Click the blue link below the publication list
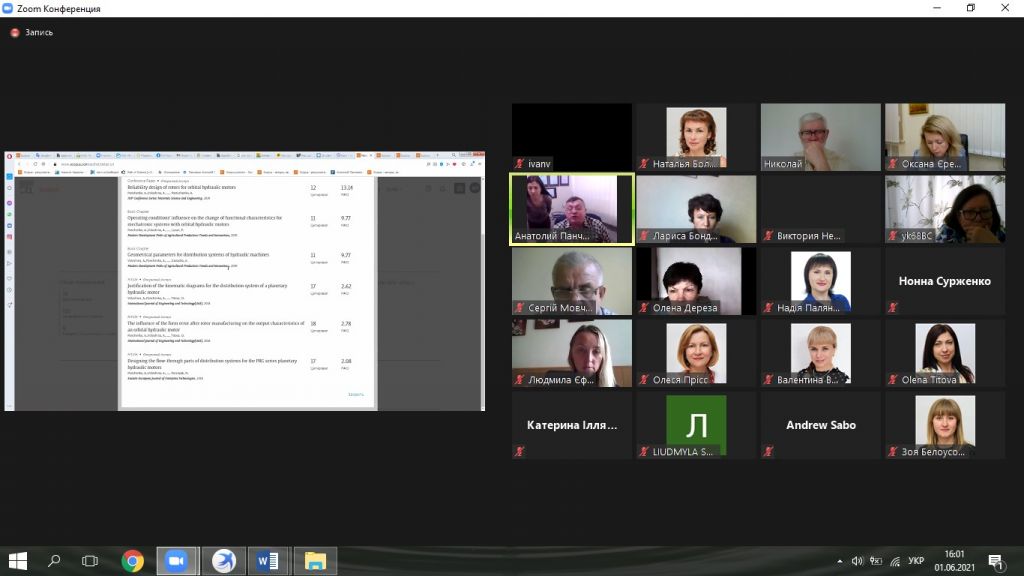Image resolution: width=1024 pixels, height=576 pixels. tap(356, 394)
